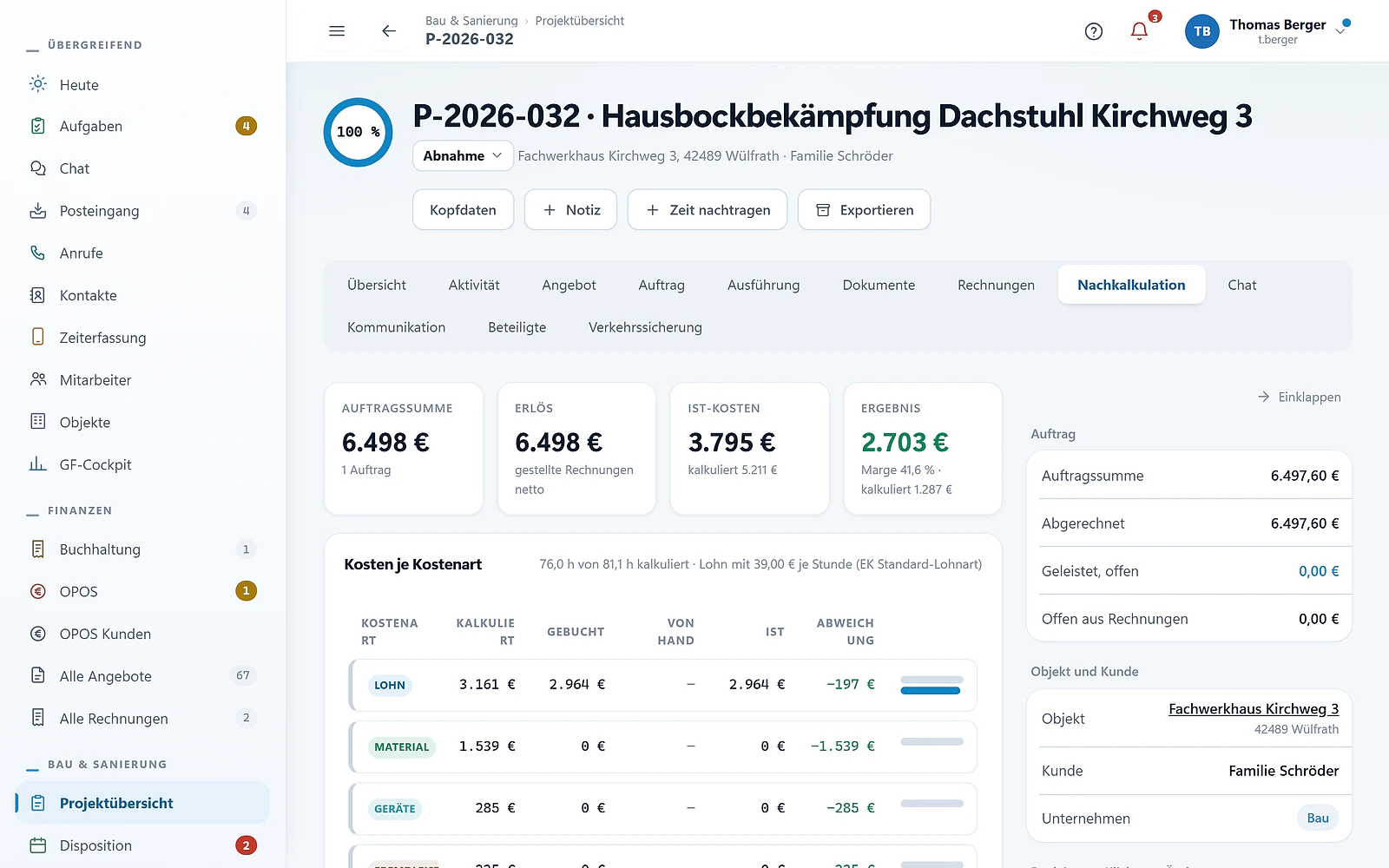Click the TB user avatar
1389x868 pixels.
click(1202, 31)
